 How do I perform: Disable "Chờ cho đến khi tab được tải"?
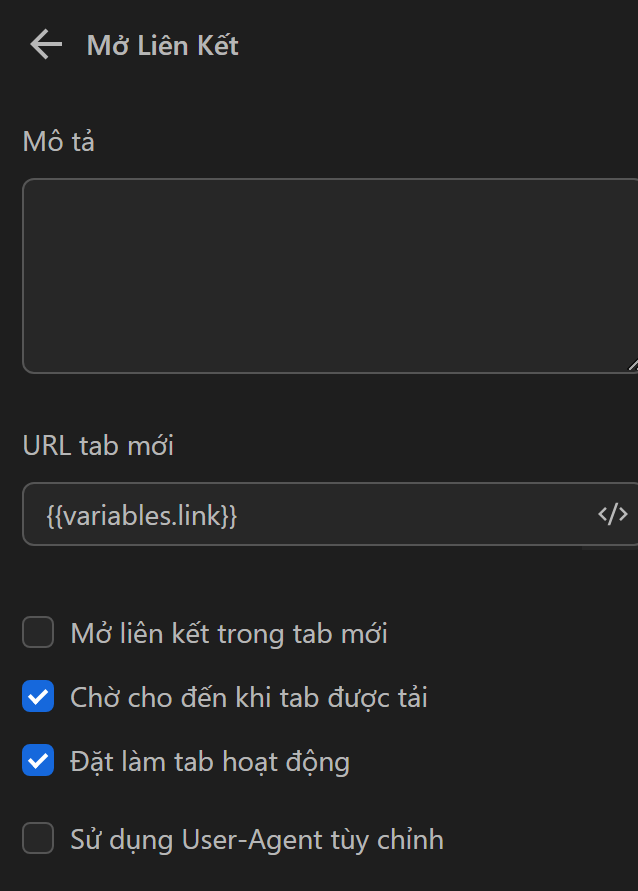click(x=37, y=696)
